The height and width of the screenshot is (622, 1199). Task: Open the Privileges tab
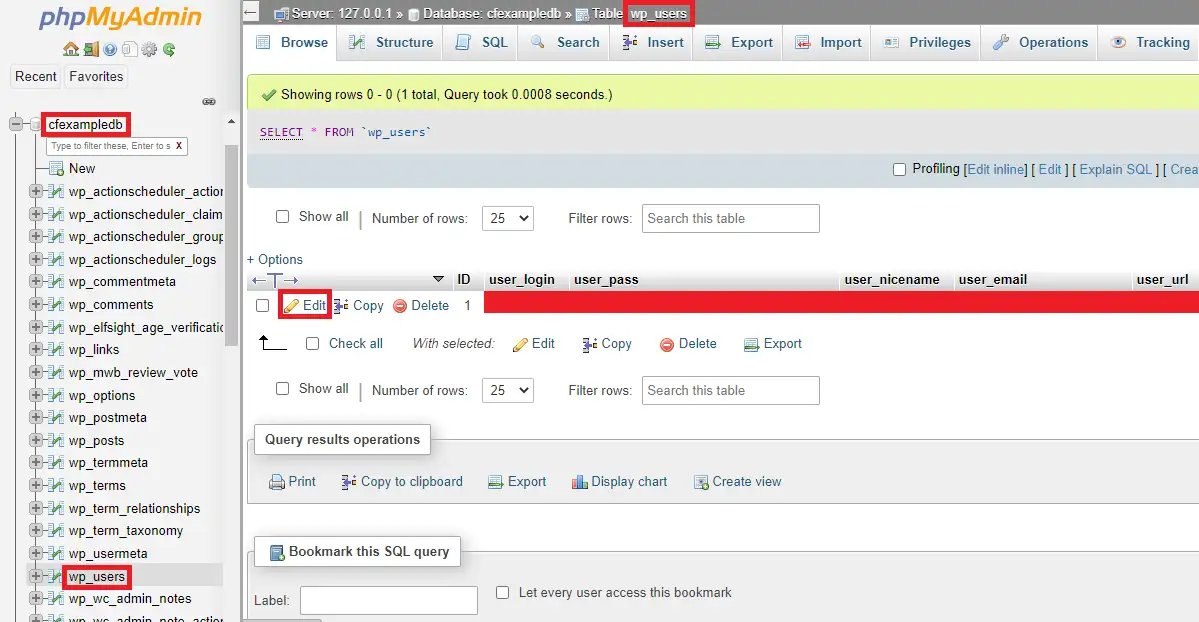926,43
